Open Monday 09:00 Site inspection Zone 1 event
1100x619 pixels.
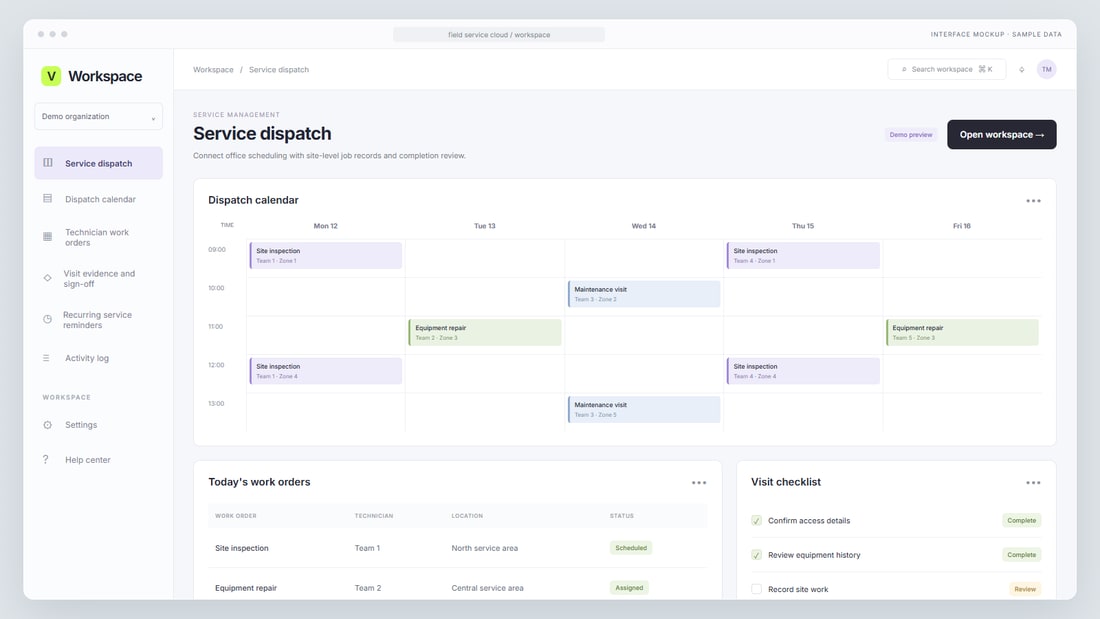(326, 255)
